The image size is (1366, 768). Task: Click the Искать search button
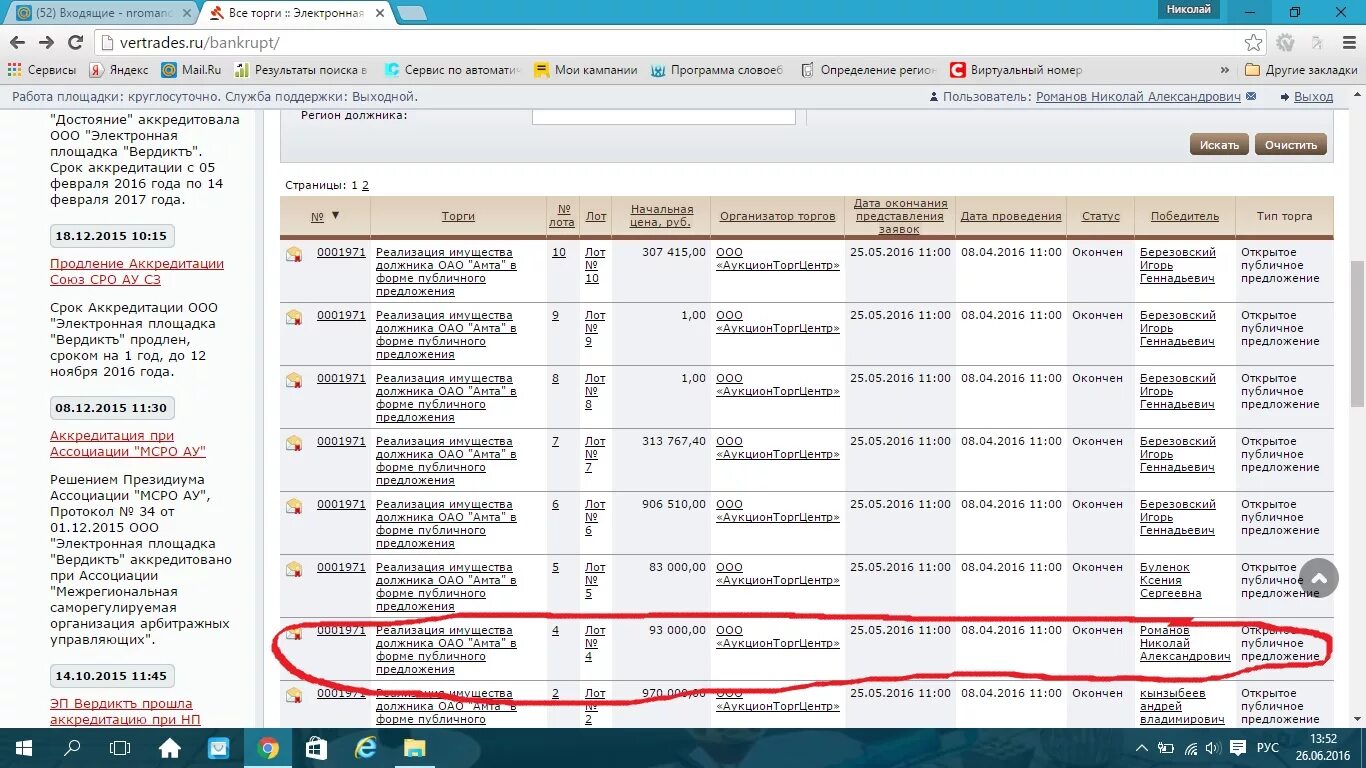pyautogui.click(x=1219, y=144)
